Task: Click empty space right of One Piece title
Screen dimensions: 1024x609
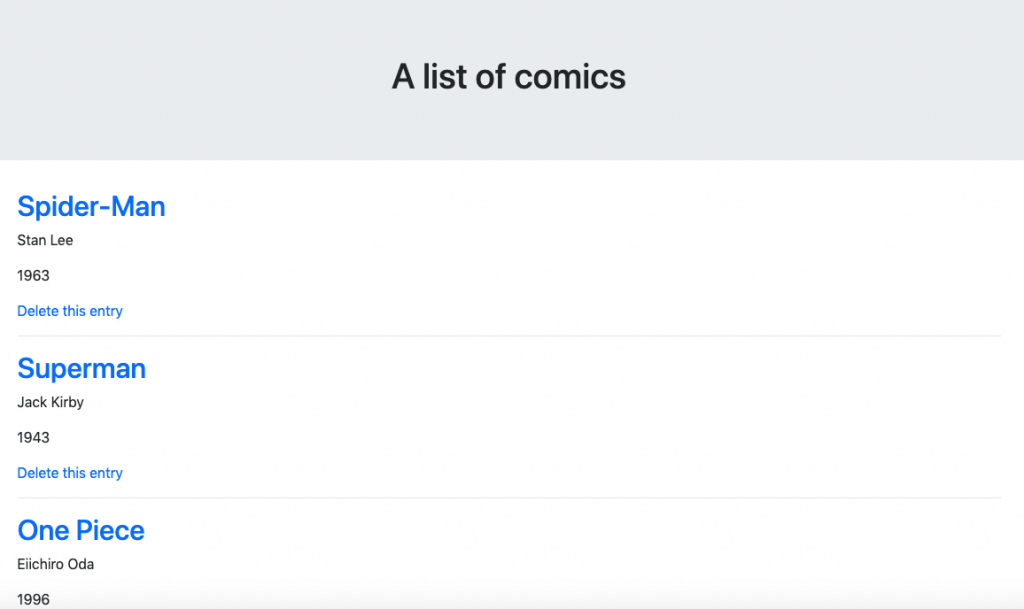Action: point(575,530)
